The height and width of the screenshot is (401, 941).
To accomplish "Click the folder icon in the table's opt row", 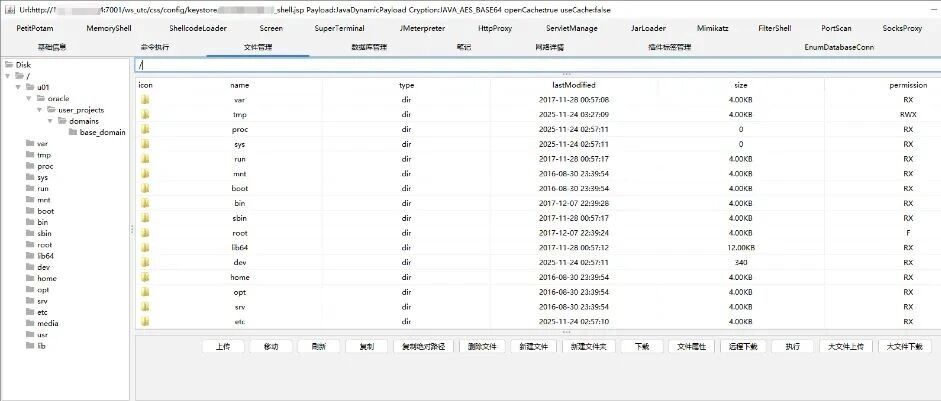I will pos(145,292).
